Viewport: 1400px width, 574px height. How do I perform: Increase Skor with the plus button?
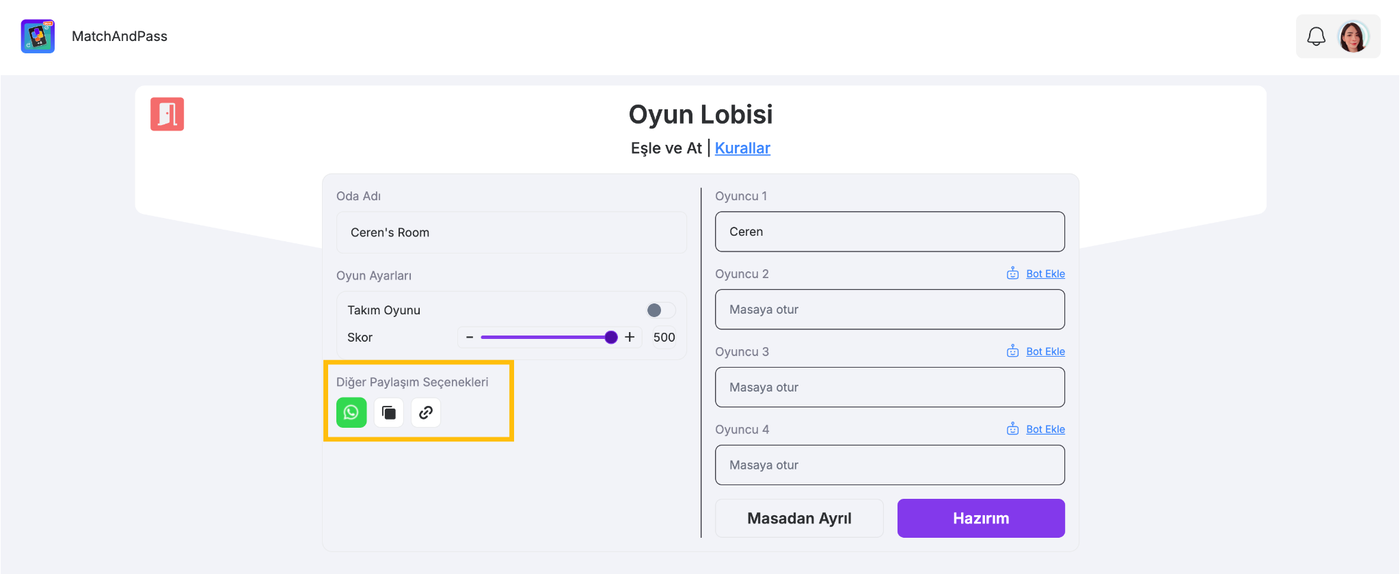pos(630,337)
